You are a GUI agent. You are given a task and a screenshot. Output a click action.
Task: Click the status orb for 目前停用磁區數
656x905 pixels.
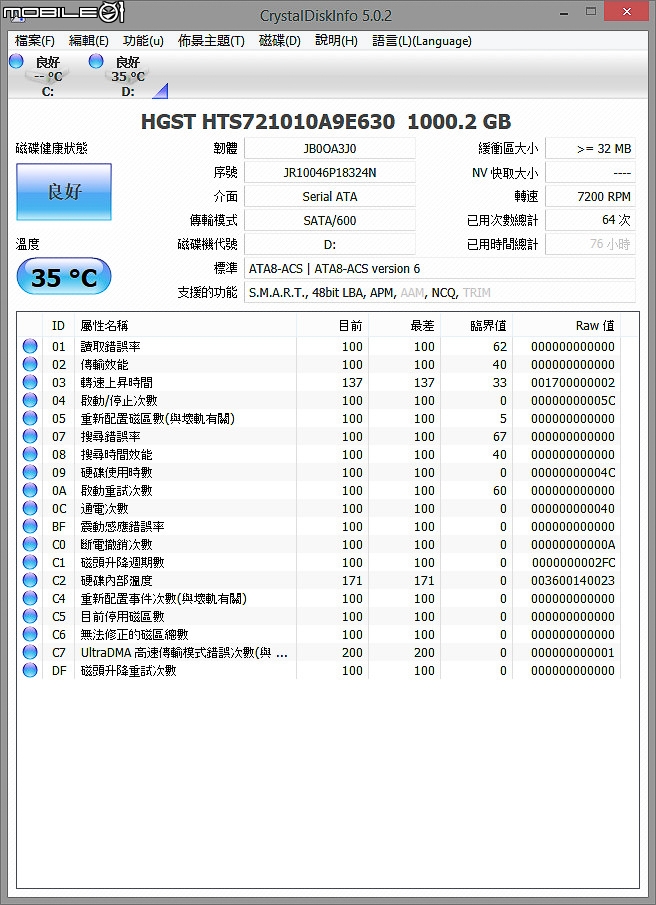coord(30,616)
